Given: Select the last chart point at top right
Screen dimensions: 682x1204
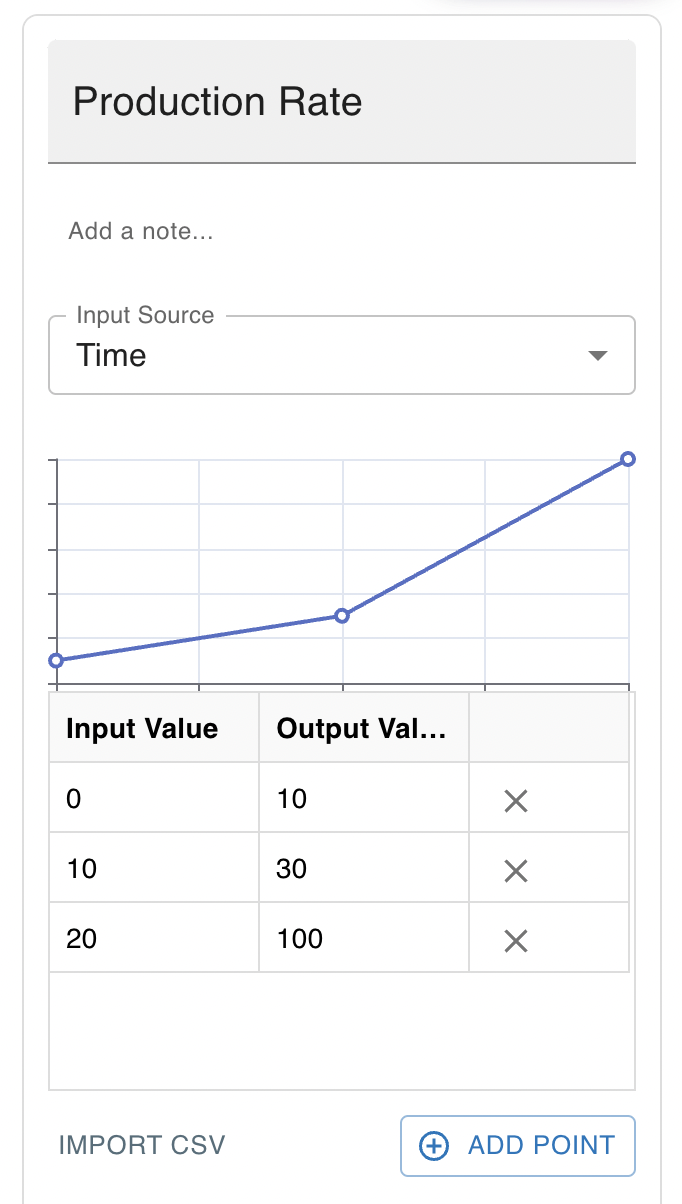Looking at the screenshot, I should pos(628,459).
